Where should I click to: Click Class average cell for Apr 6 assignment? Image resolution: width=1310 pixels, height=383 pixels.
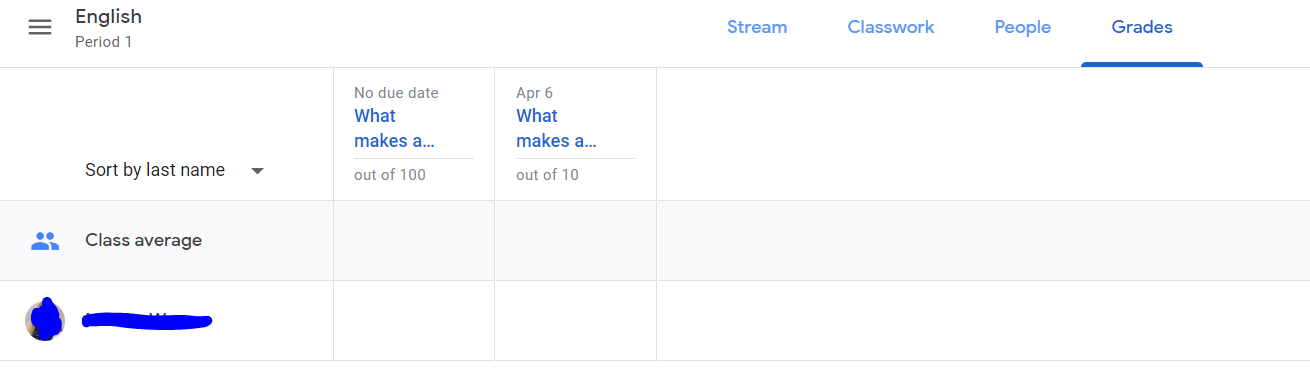[x=576, y=241]
